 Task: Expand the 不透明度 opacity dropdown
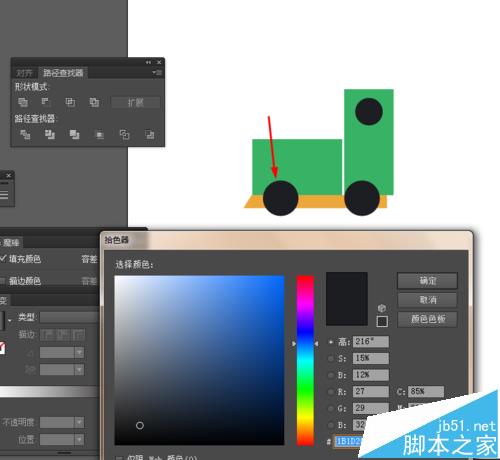click(x=79, y=422)
